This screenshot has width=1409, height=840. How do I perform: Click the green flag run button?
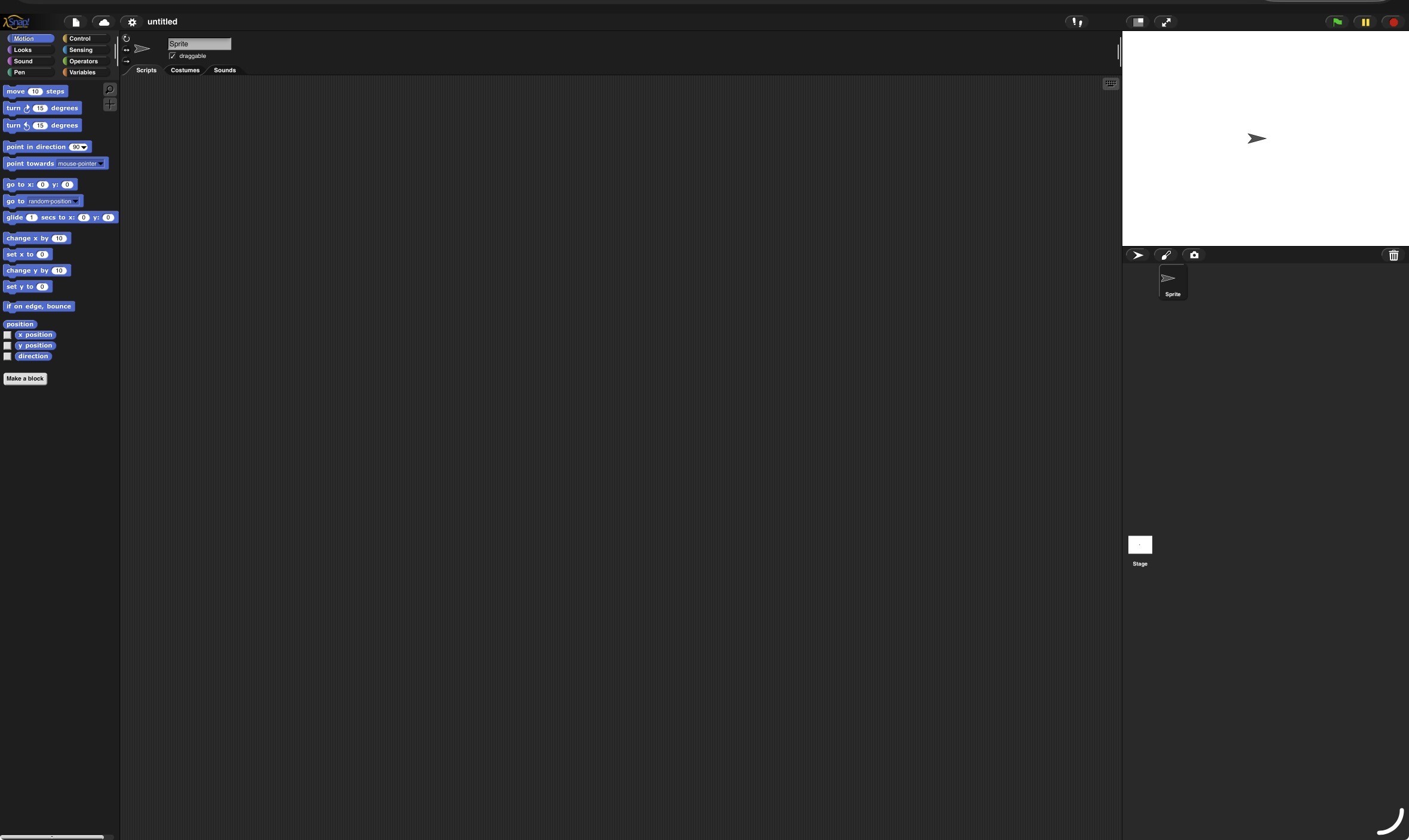coord(1337,22)
